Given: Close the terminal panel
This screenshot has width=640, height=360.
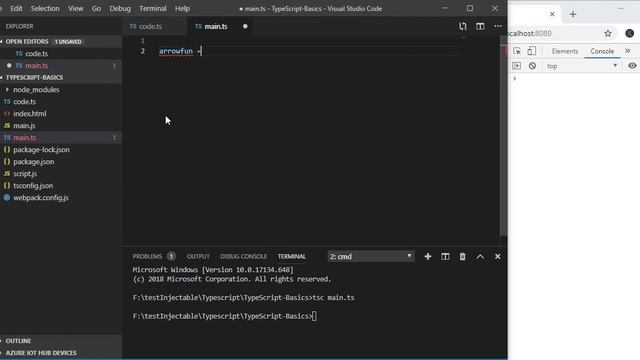Looking at the screenshot, I should pyautogui.click(x=498, y=256).
